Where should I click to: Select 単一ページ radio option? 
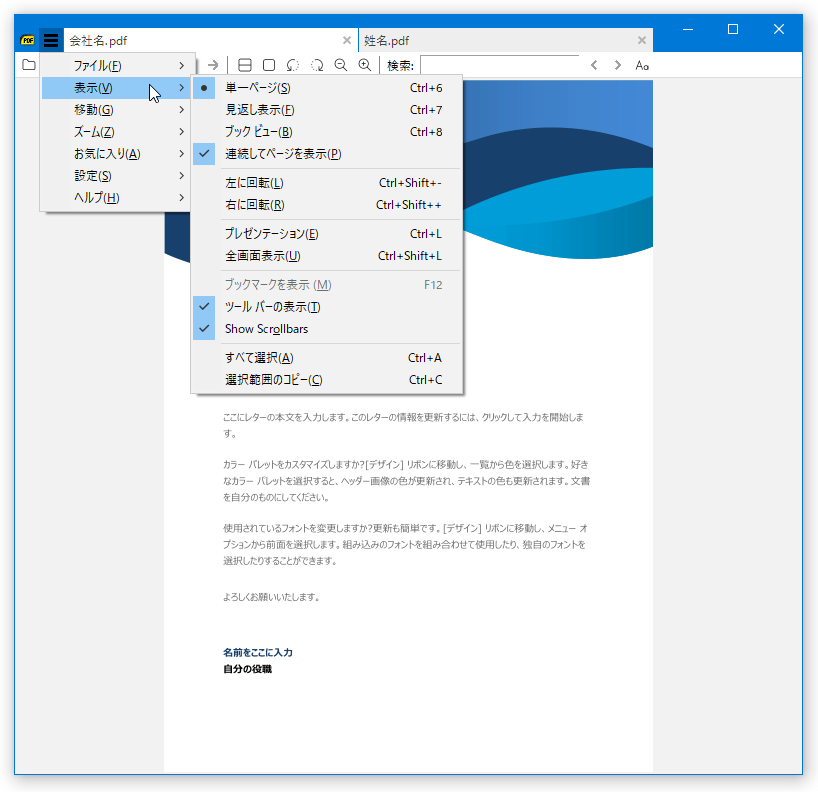pos(327,88)
